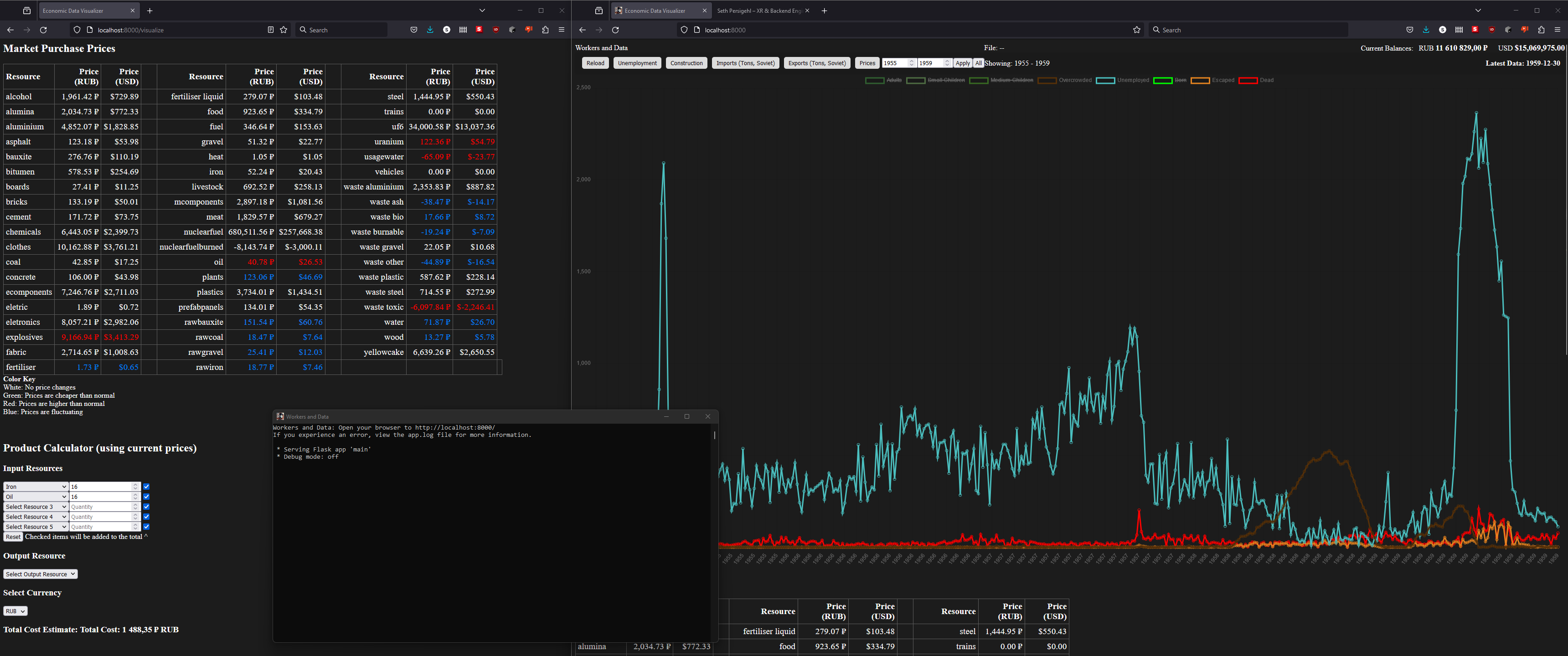Open extensions menu in the right browser
The height and width of the screenshot is (656, 1568).
coord(1541,30)
